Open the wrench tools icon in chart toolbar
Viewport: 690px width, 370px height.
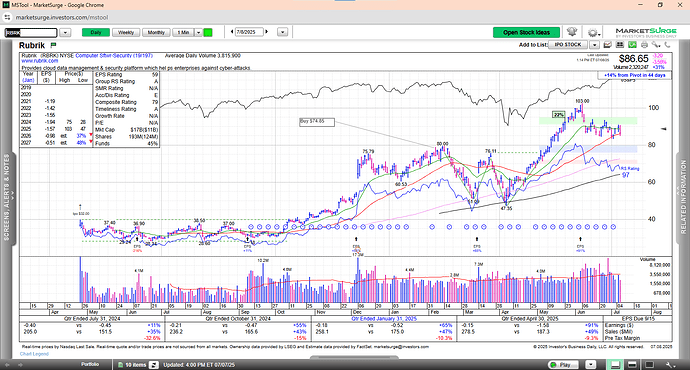coord(656,45)
